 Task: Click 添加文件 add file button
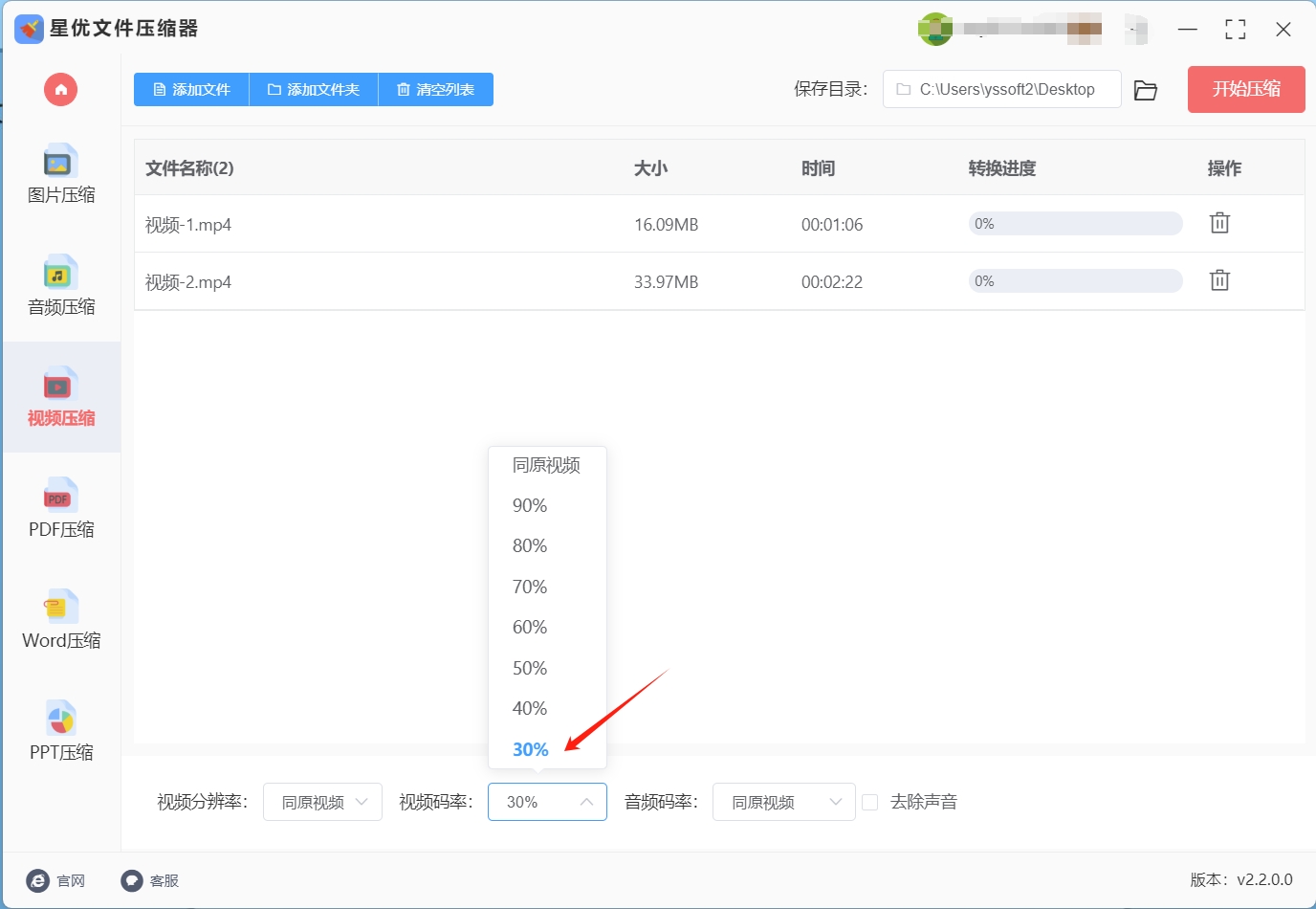pyautogui.click(x=191, y=89)
